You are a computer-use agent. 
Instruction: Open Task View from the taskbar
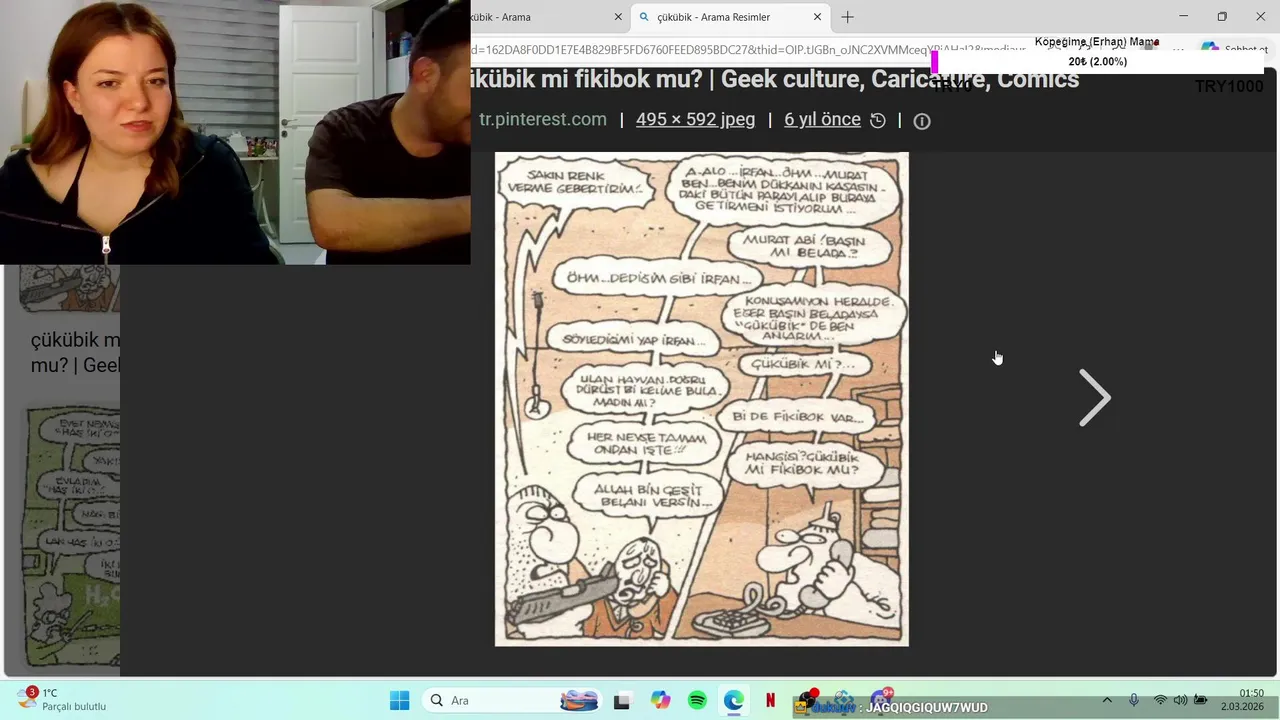click(x=622, y=700)
